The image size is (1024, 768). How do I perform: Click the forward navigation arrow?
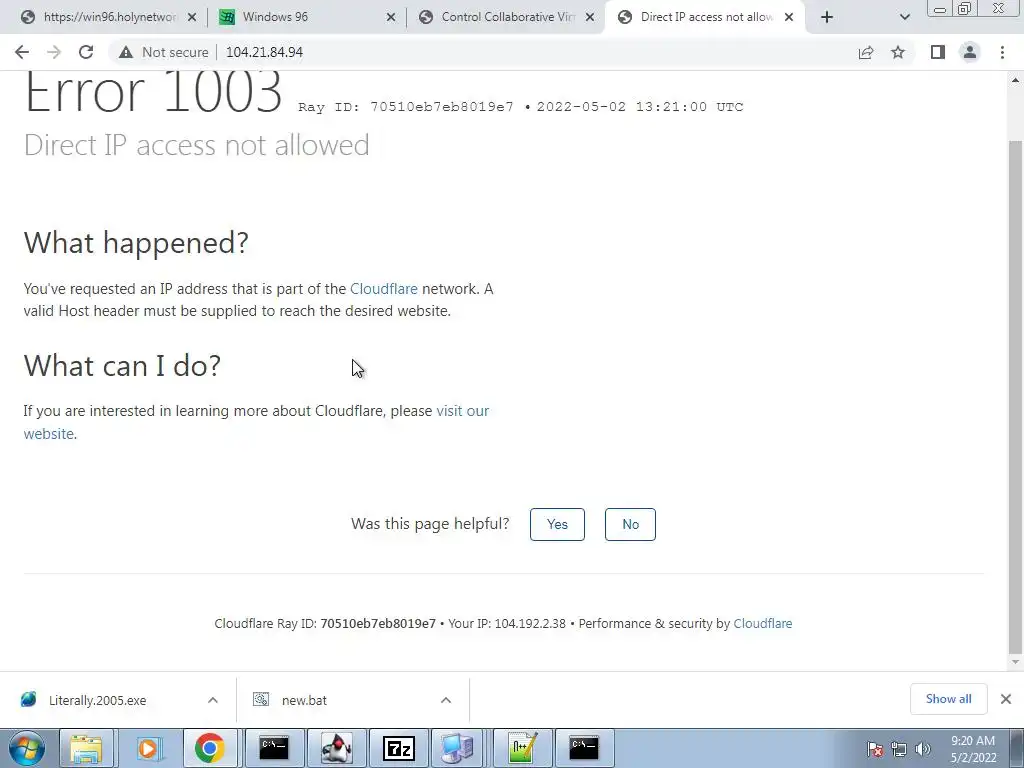[54, 52]
